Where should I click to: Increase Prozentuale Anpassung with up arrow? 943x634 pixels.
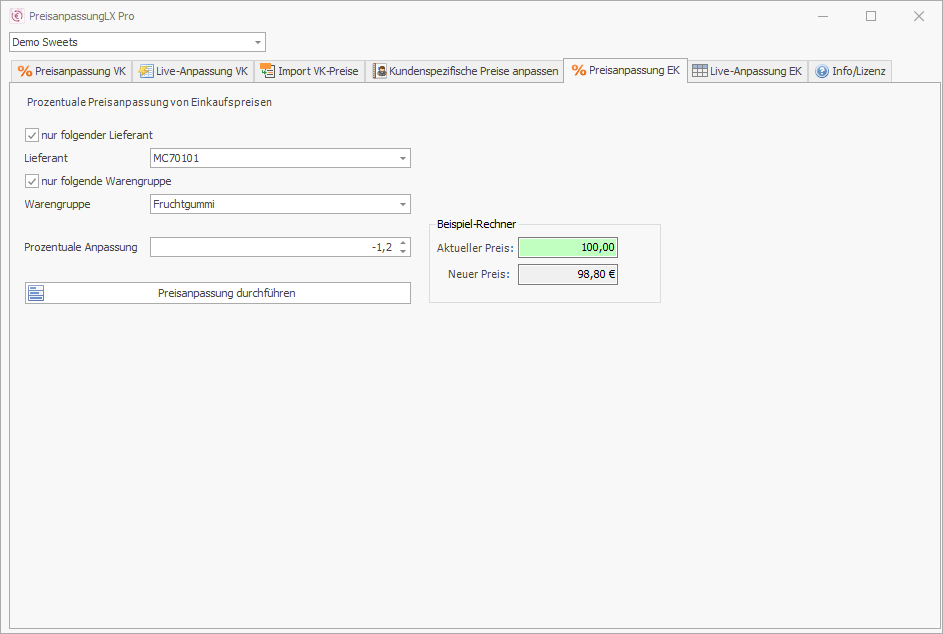click(402, 242)
